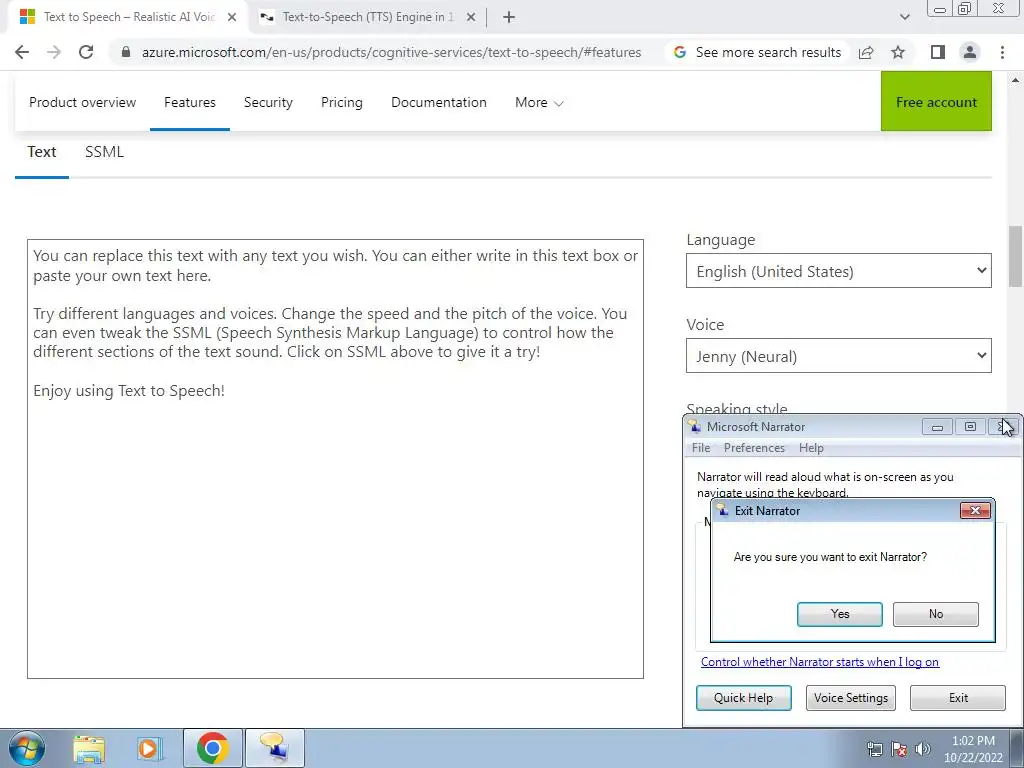The height and width of the screenshot is (768, 1024).
Task: Expand the More nav dropdown
Action: (x=539, y=102)
